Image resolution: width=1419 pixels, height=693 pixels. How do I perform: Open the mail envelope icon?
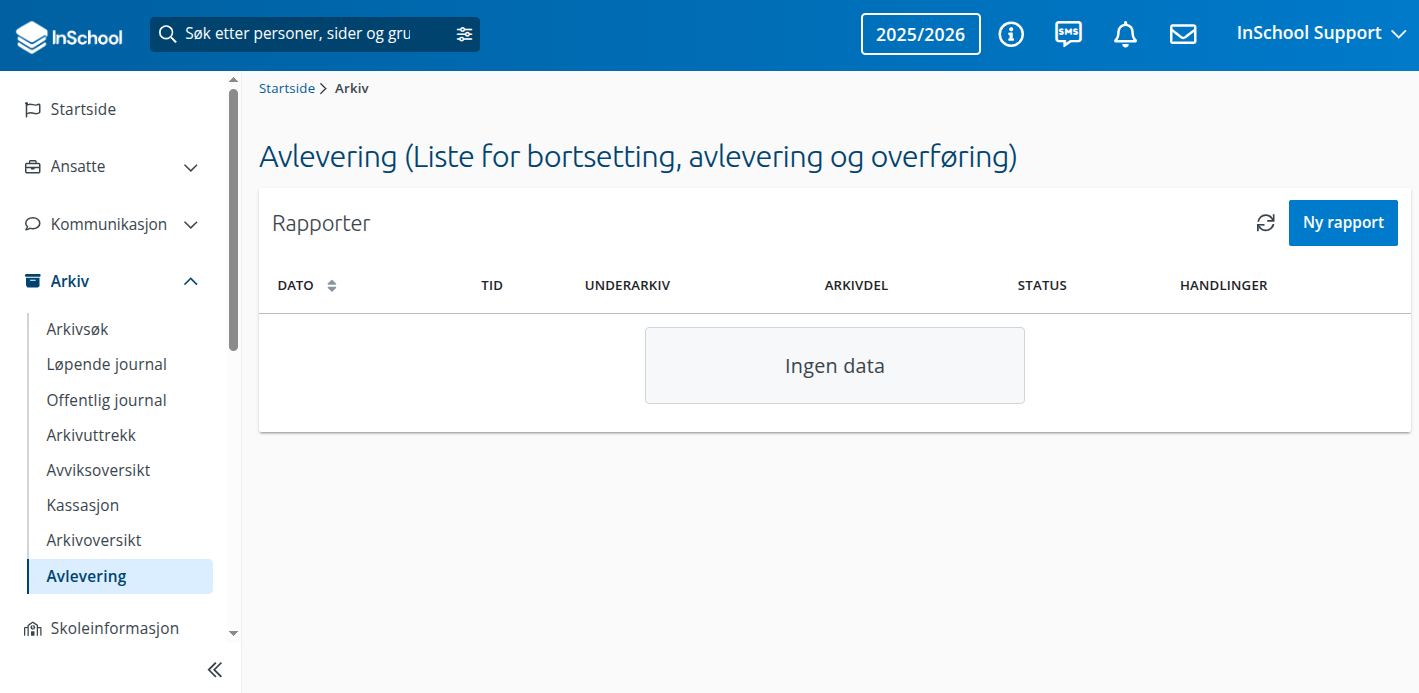pos(1183,34)
